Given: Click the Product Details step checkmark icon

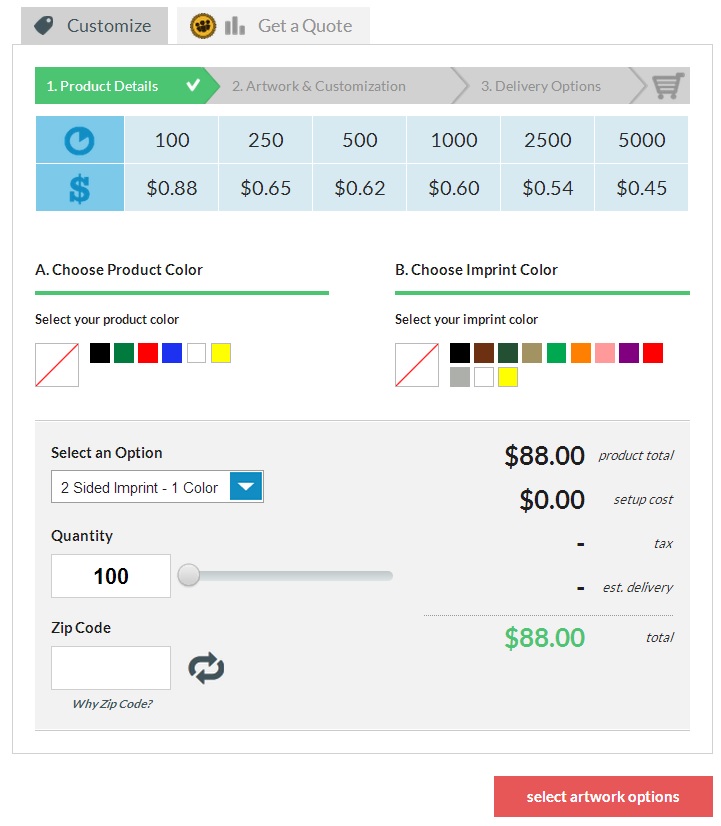Looking at the screenshot, I should [194, 86].
